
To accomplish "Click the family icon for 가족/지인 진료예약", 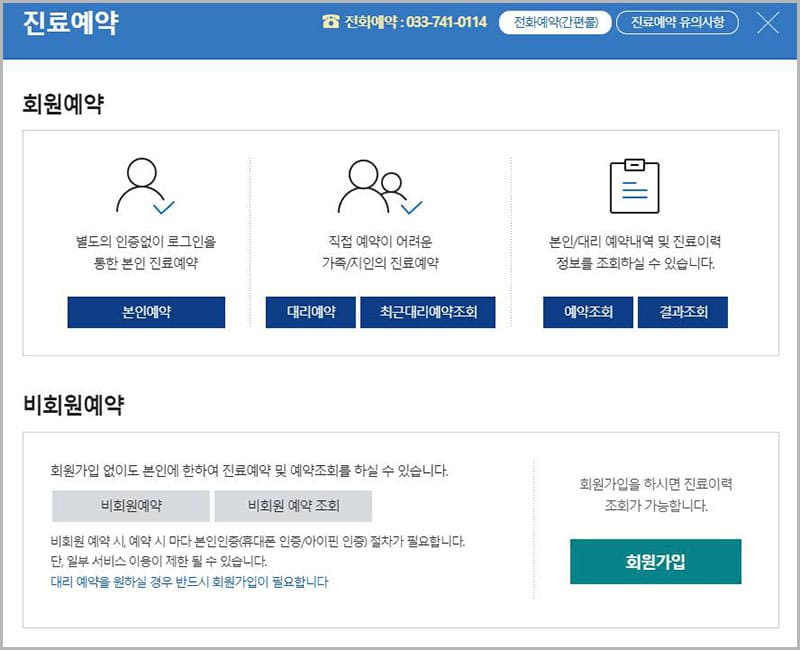I will [379, 187].
